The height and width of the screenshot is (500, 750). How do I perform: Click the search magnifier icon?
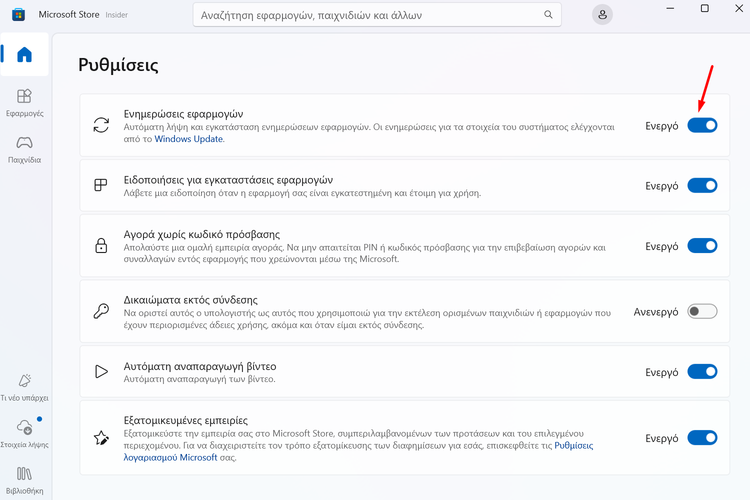point(548,15)
